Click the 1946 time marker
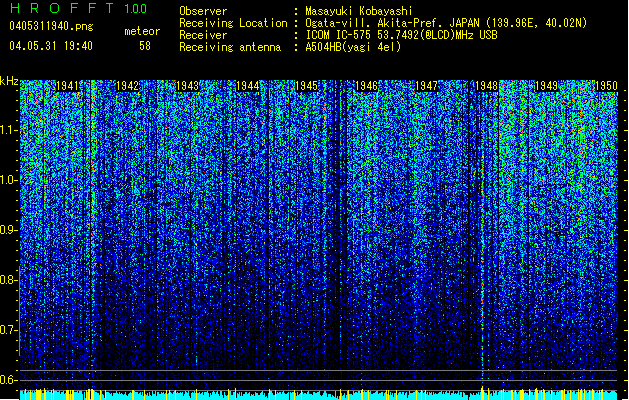Image resolution: width=629 pixels, height=400 pixels. [x=367, y=86]
